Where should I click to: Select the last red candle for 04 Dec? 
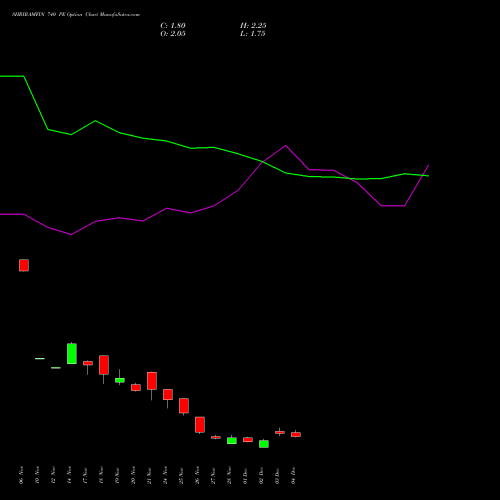(x=296, y=434)
